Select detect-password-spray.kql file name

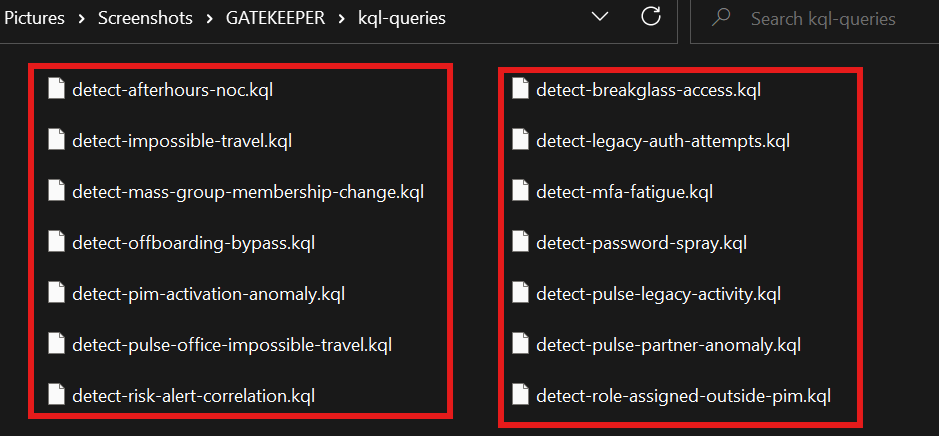(641, 243)
